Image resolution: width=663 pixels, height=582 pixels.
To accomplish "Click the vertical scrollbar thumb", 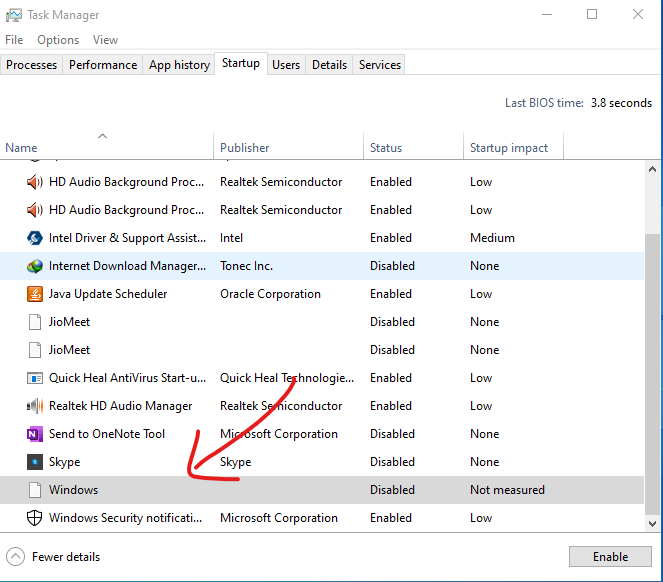I will pos(652,374).
